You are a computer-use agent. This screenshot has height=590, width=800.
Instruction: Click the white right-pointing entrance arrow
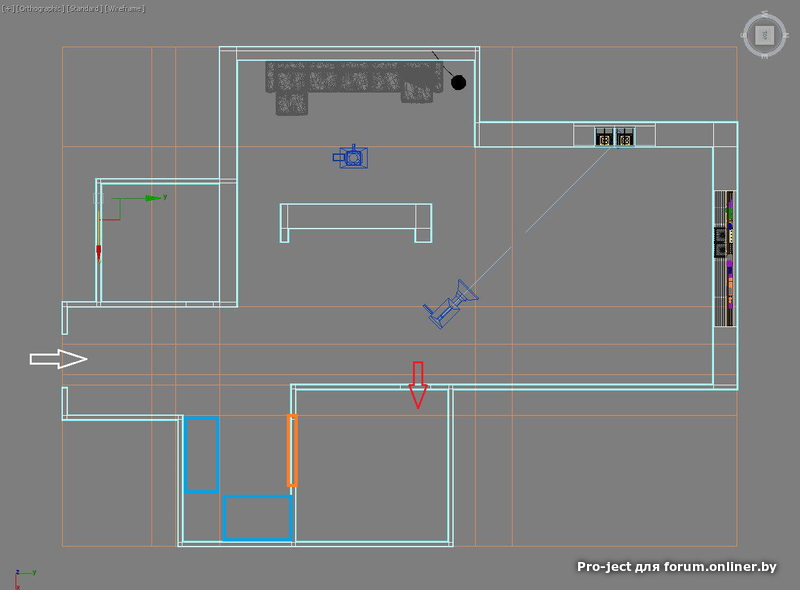(58, 359)
